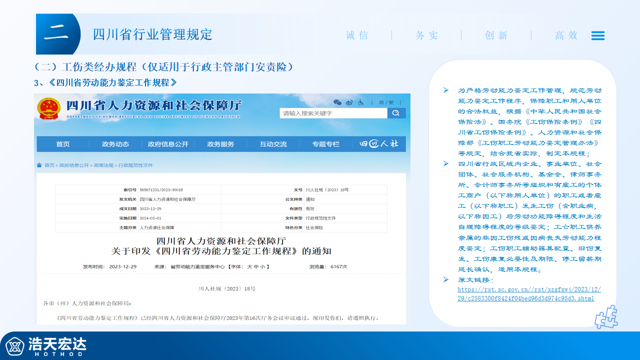
Task: Click the 诚信 label in the slide header
Action: (357, 36)
